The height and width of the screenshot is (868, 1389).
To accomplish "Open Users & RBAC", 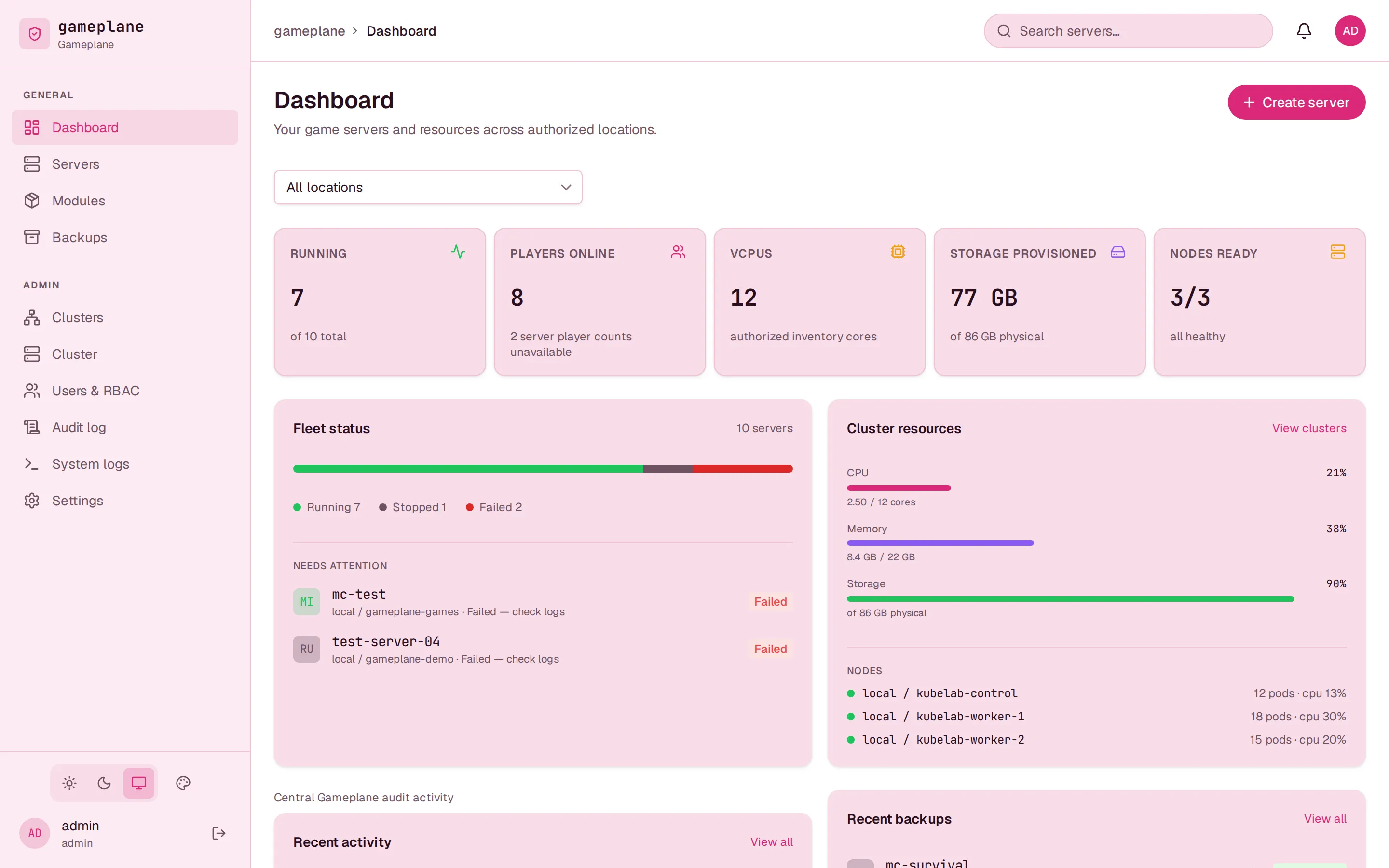I will click(124, 391).
